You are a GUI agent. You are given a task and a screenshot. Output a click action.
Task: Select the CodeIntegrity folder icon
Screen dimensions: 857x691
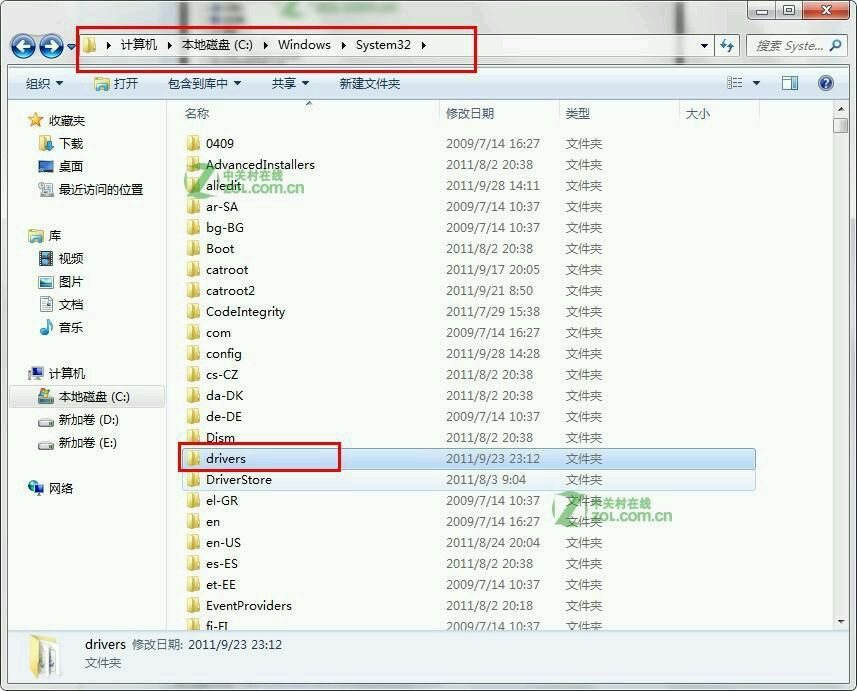click(193, 311)
